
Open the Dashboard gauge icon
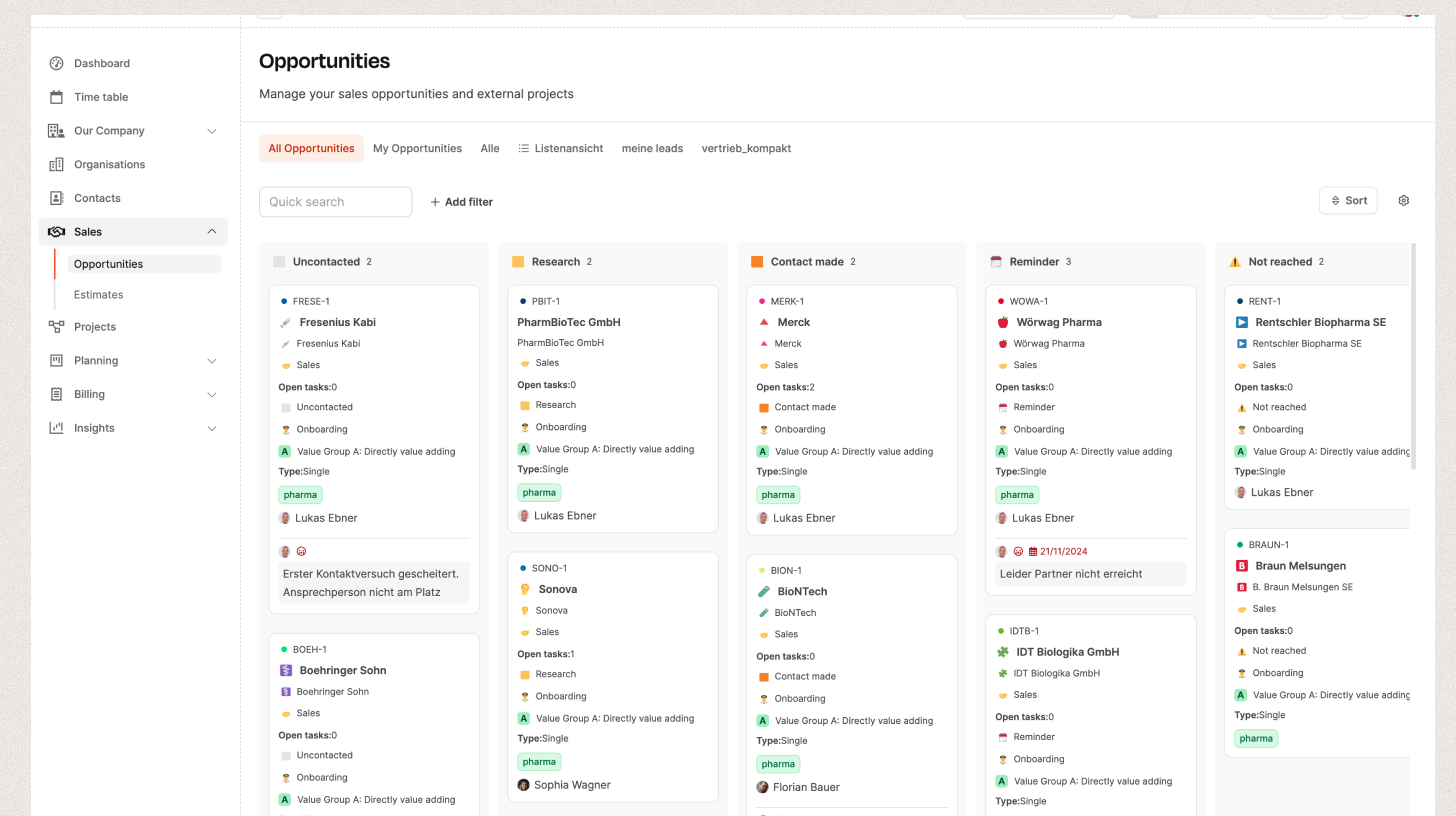(56, 63)
